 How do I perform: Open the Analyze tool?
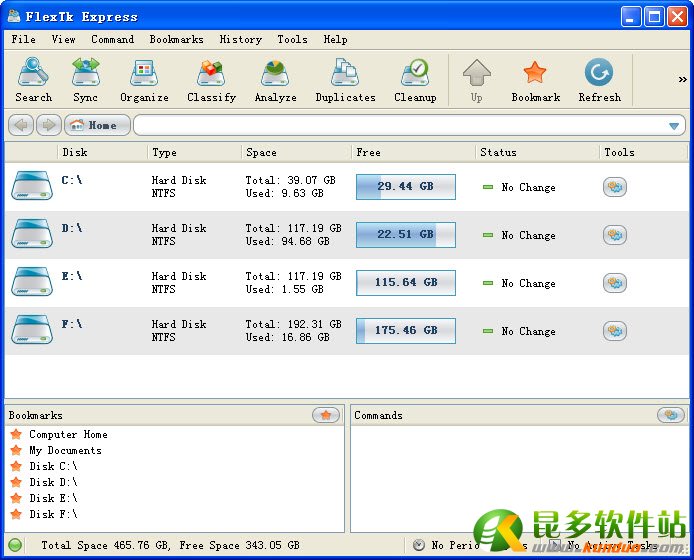(275, 79)
